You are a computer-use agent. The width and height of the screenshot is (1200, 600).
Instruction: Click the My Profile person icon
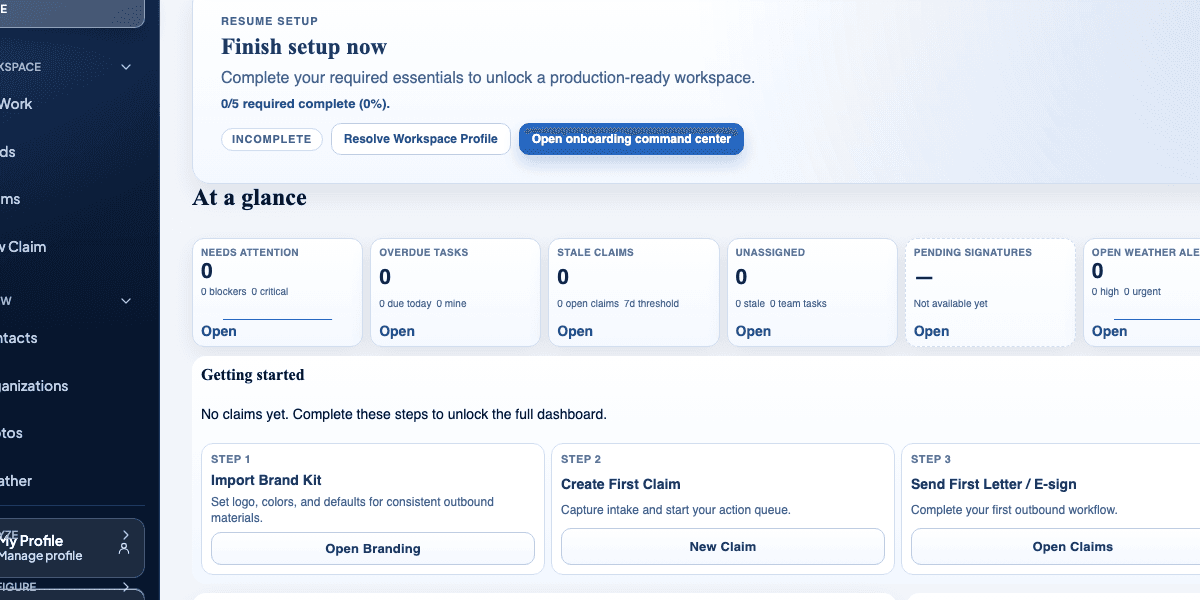(x=124, y=549)
